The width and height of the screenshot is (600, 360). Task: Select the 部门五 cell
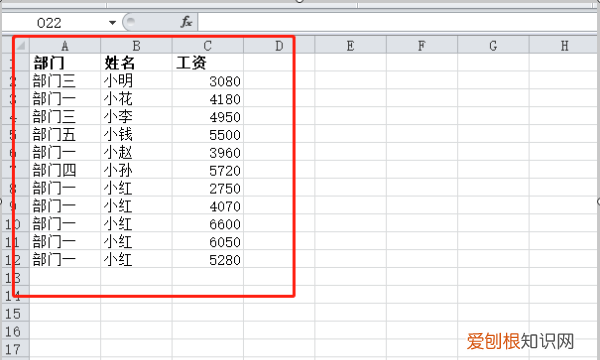pos(65,134)
